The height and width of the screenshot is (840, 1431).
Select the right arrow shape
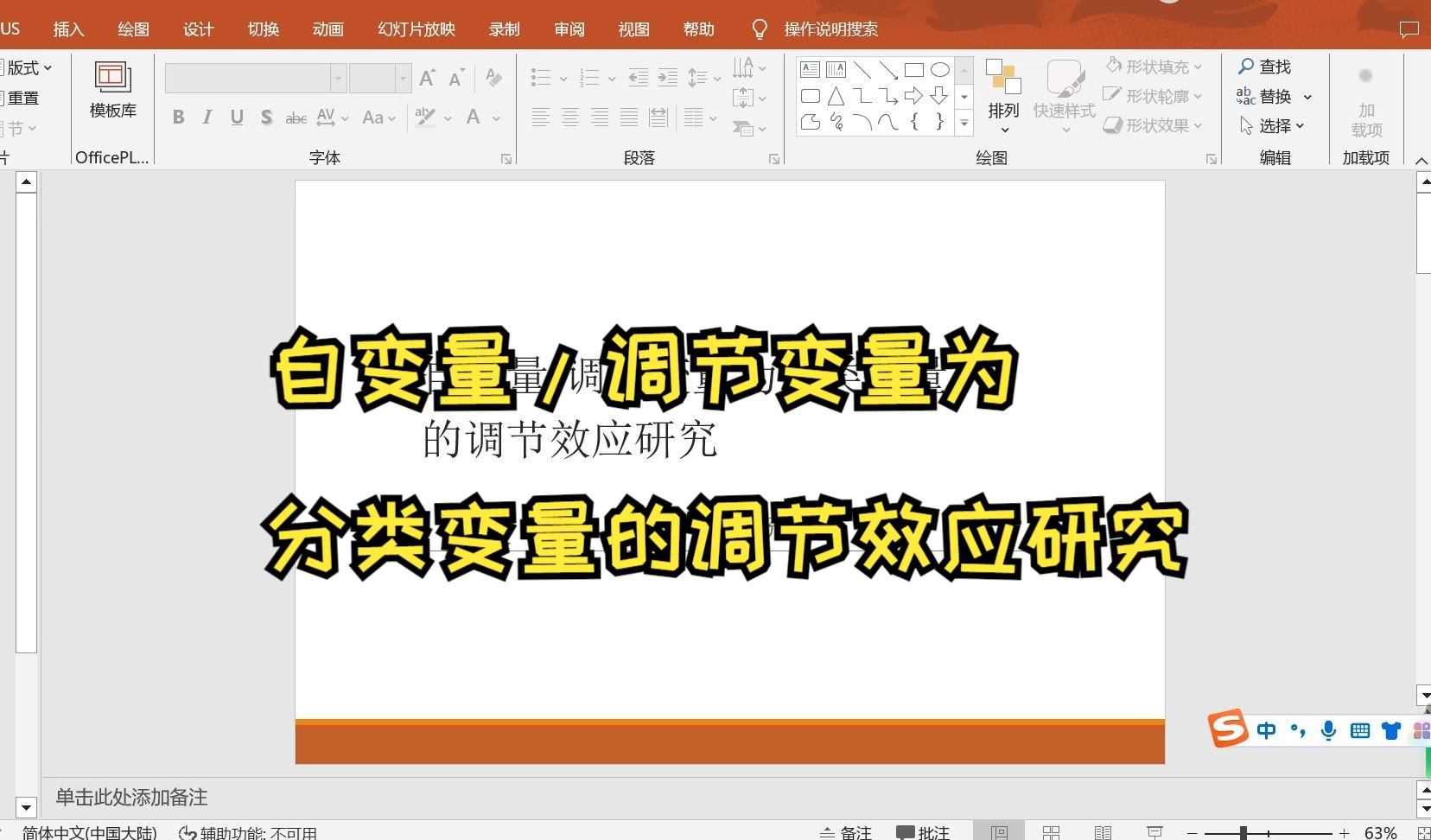tap(913, 96)
